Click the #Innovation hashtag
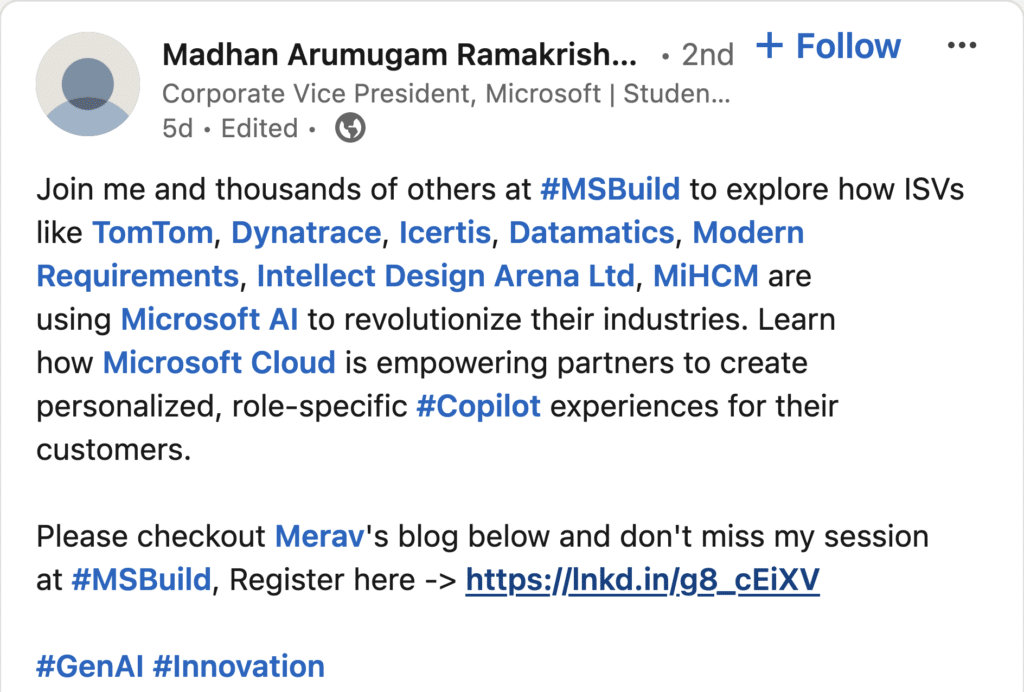 click(x=239, y=666)
